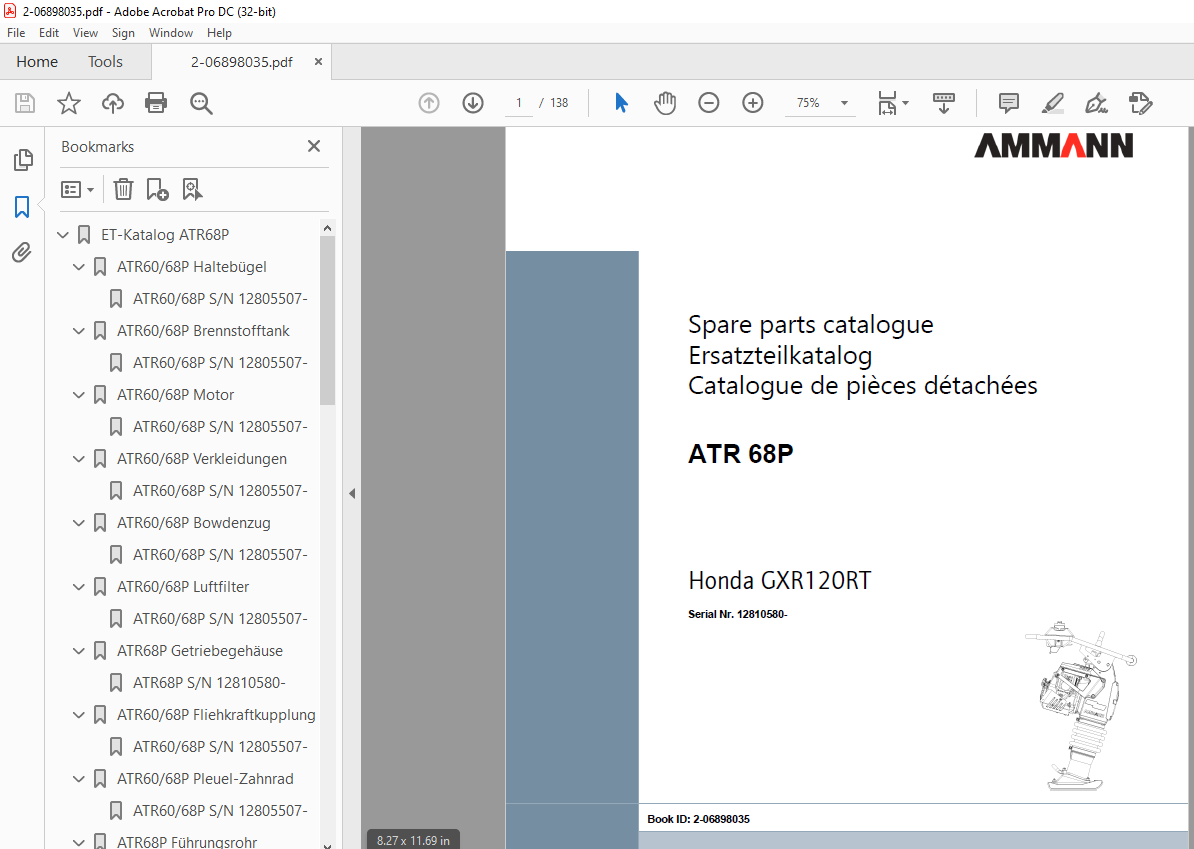Click the fit page scrolling icon
Screen dimensions: 1194x849
888,103
